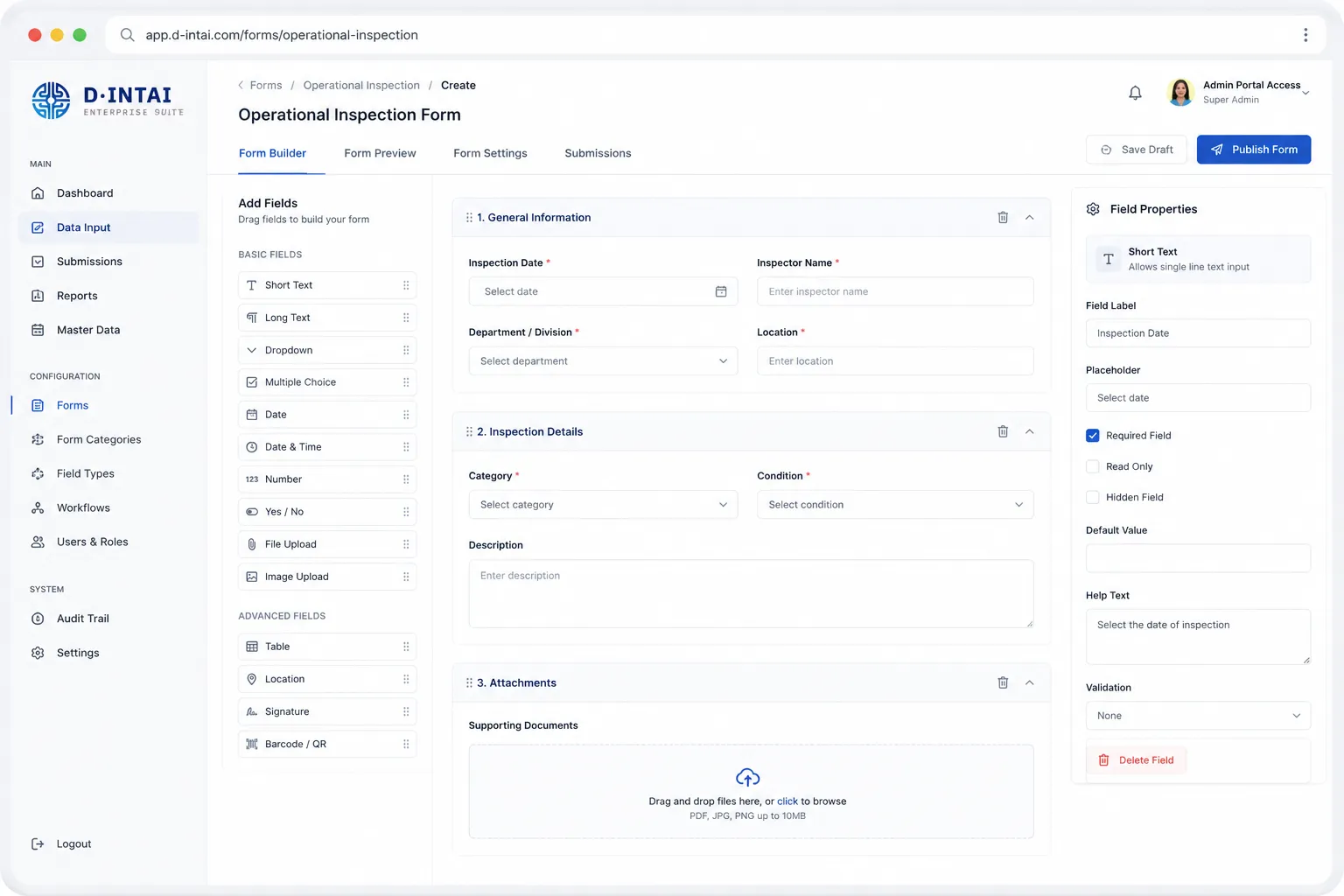Add an Image Upload field
Screen dimensions: 1344x896
327,577
